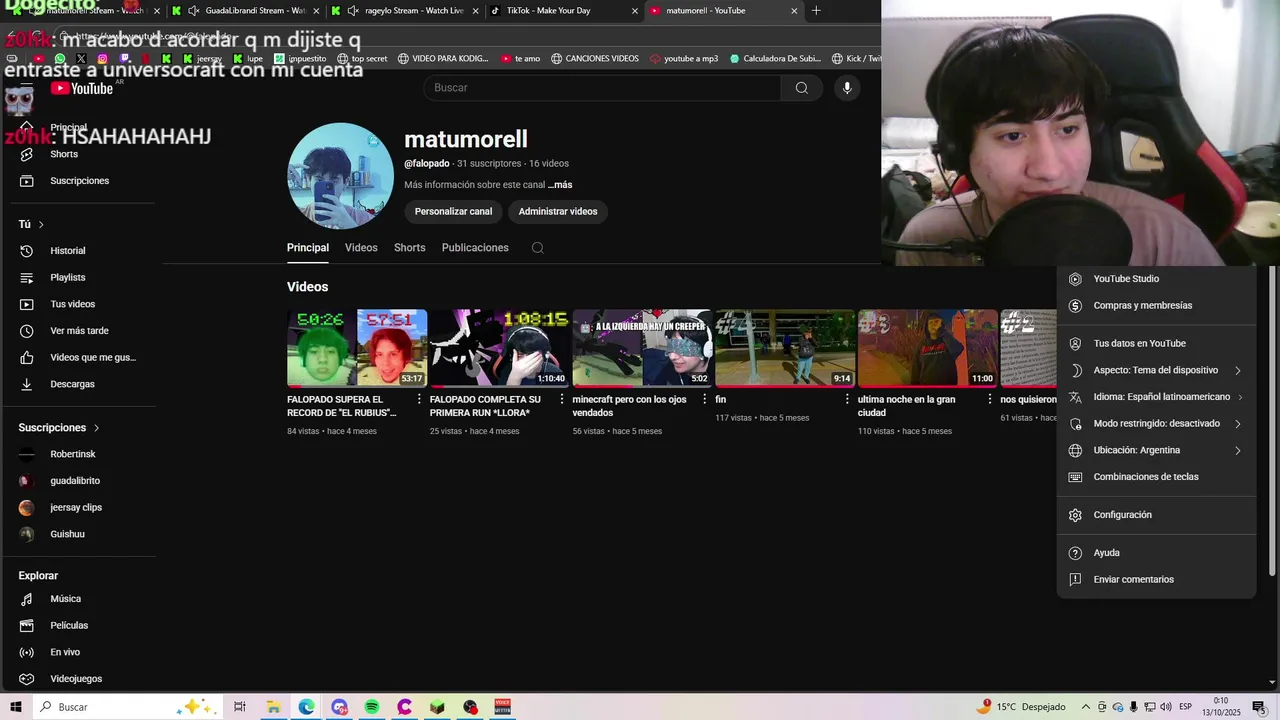Expand the Suscripciones section chevron
The width and height of the screenshot is (1280, 720).
click(x=96, y=428)
